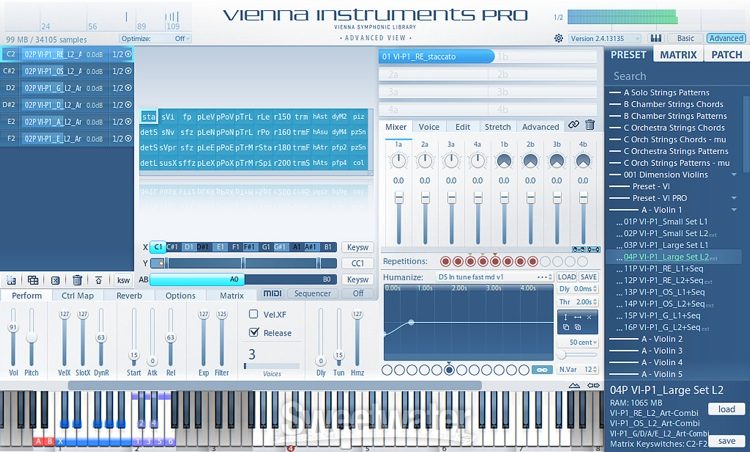Toggle the piano keyboard icon beside Basic

tap(655, 38)
